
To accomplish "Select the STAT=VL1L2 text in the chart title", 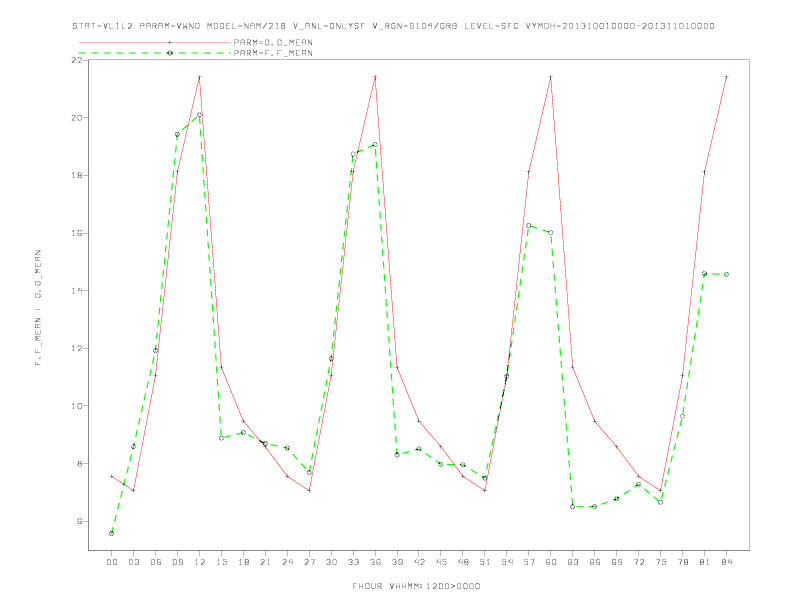I will point(103,26).
